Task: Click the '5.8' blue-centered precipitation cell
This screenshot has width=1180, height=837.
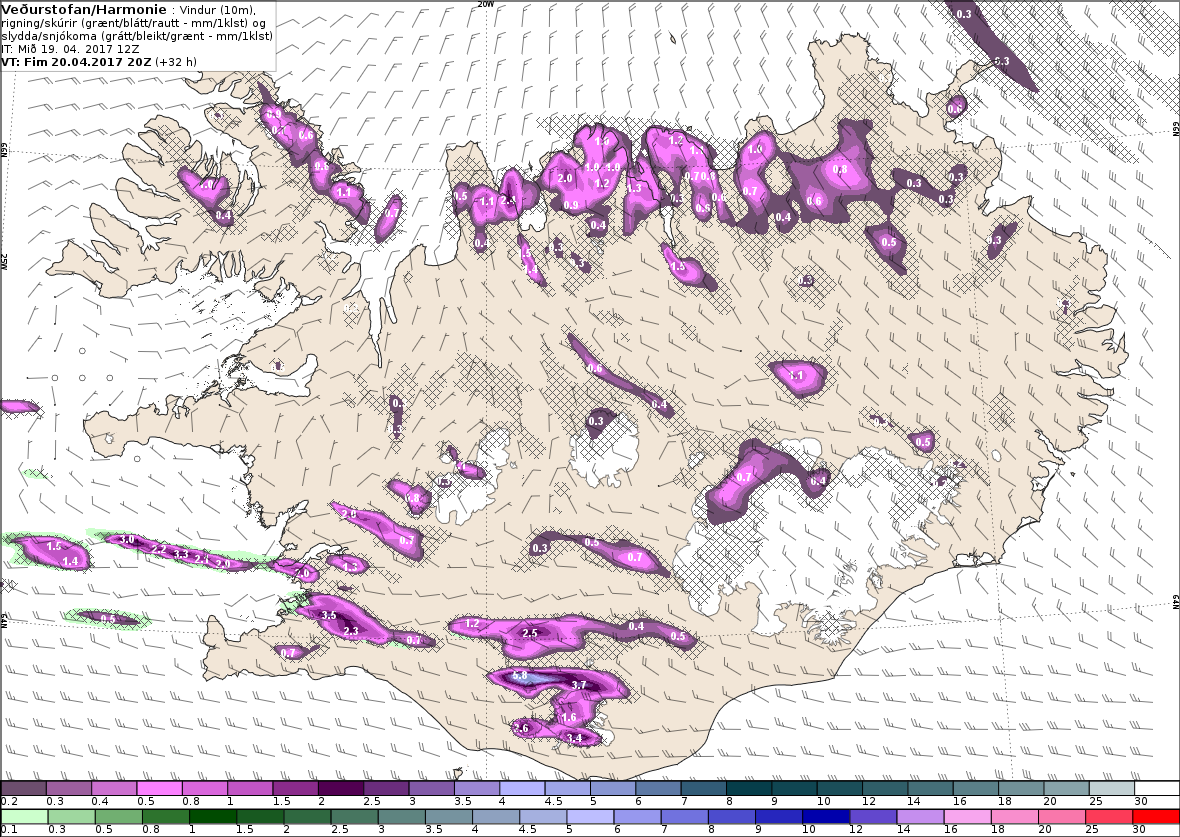Action: click(x=531, y=678)
